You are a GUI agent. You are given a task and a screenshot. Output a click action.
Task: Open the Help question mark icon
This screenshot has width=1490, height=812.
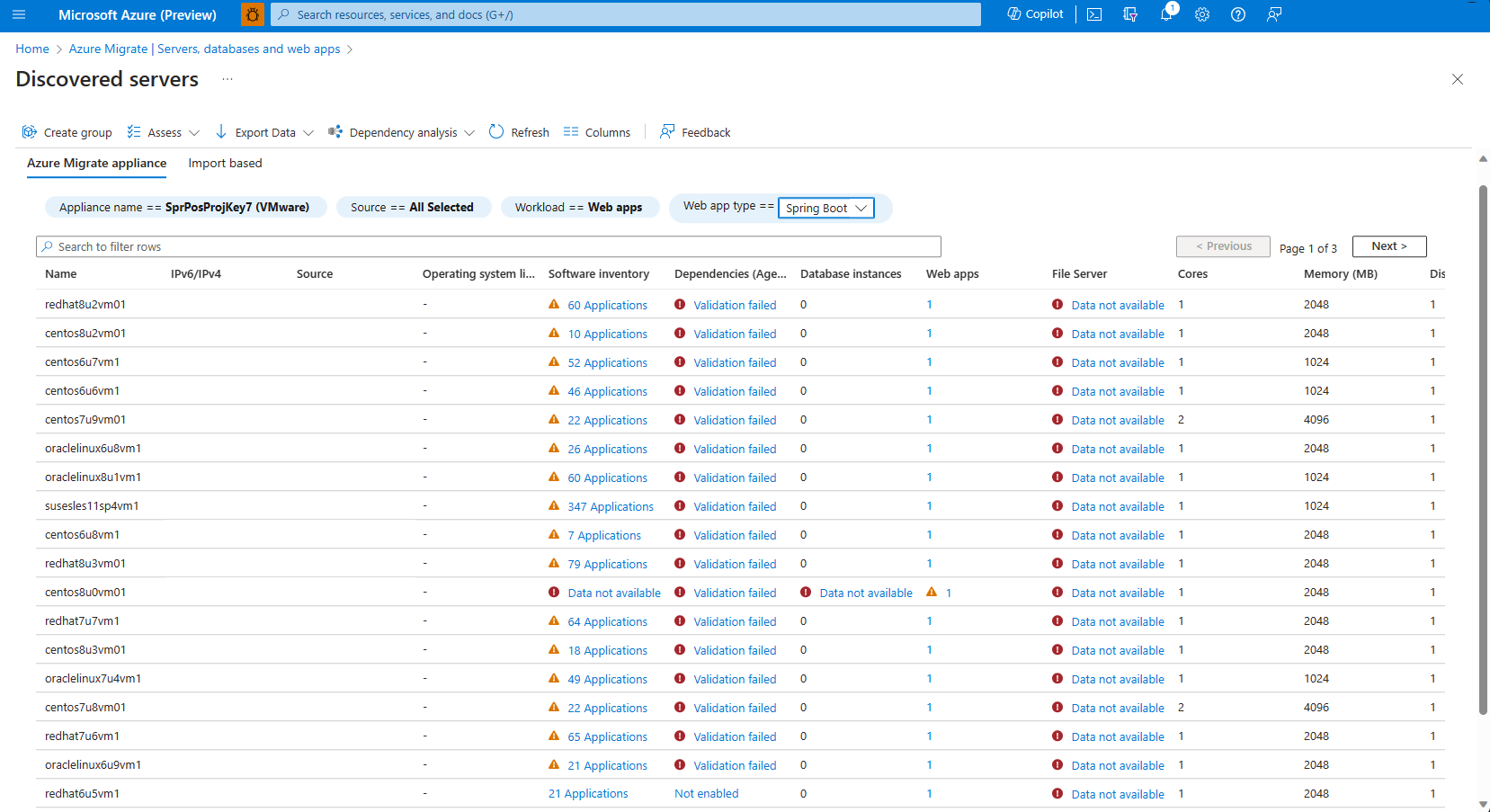tap(1238, 14)
